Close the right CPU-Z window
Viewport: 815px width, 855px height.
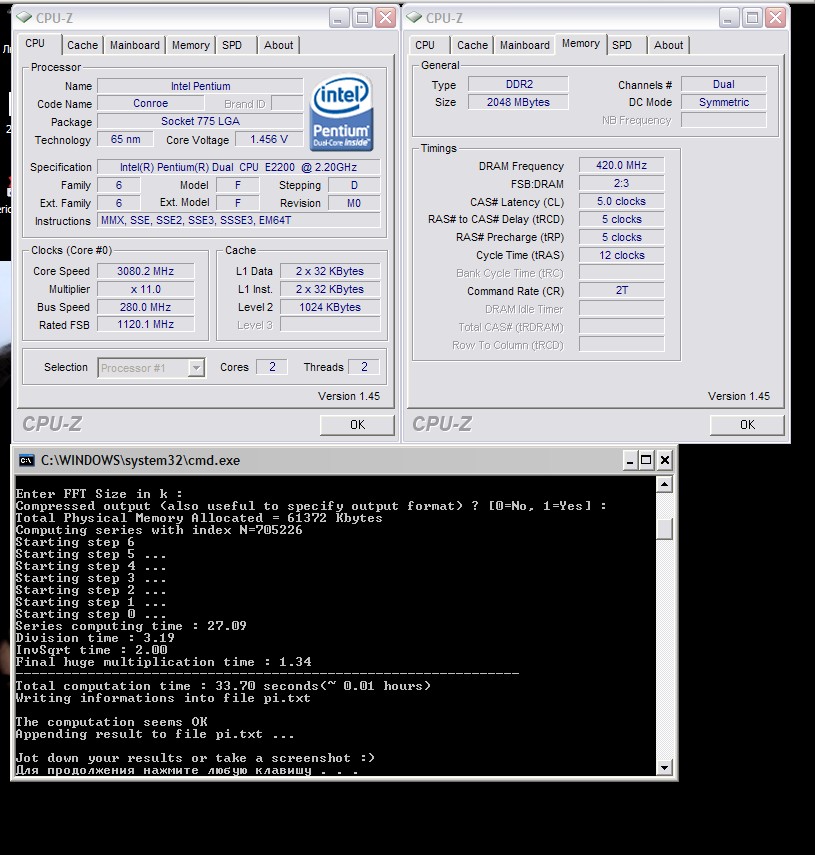click(776, 18)
